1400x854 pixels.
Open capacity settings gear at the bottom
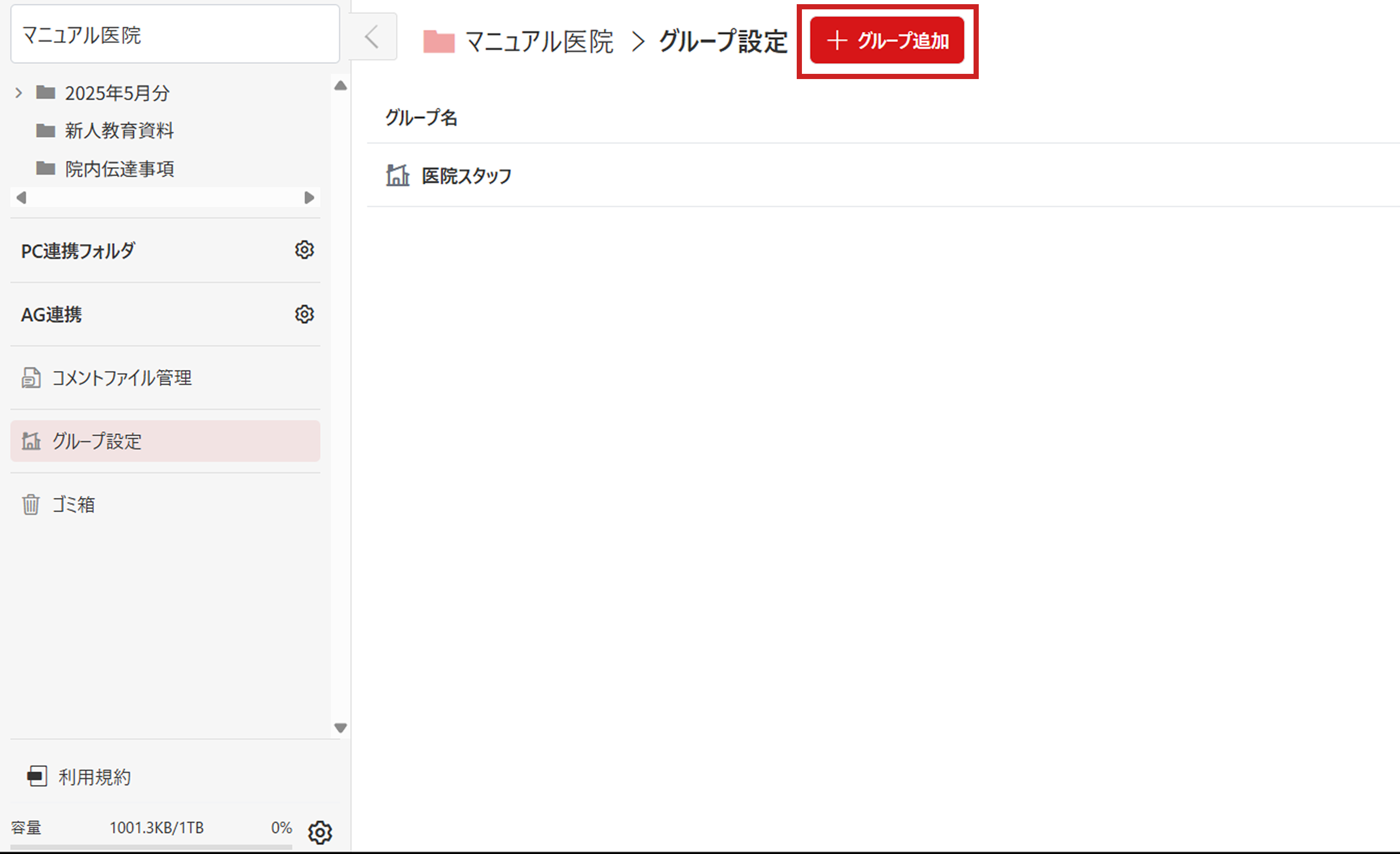tap(320, 832)
